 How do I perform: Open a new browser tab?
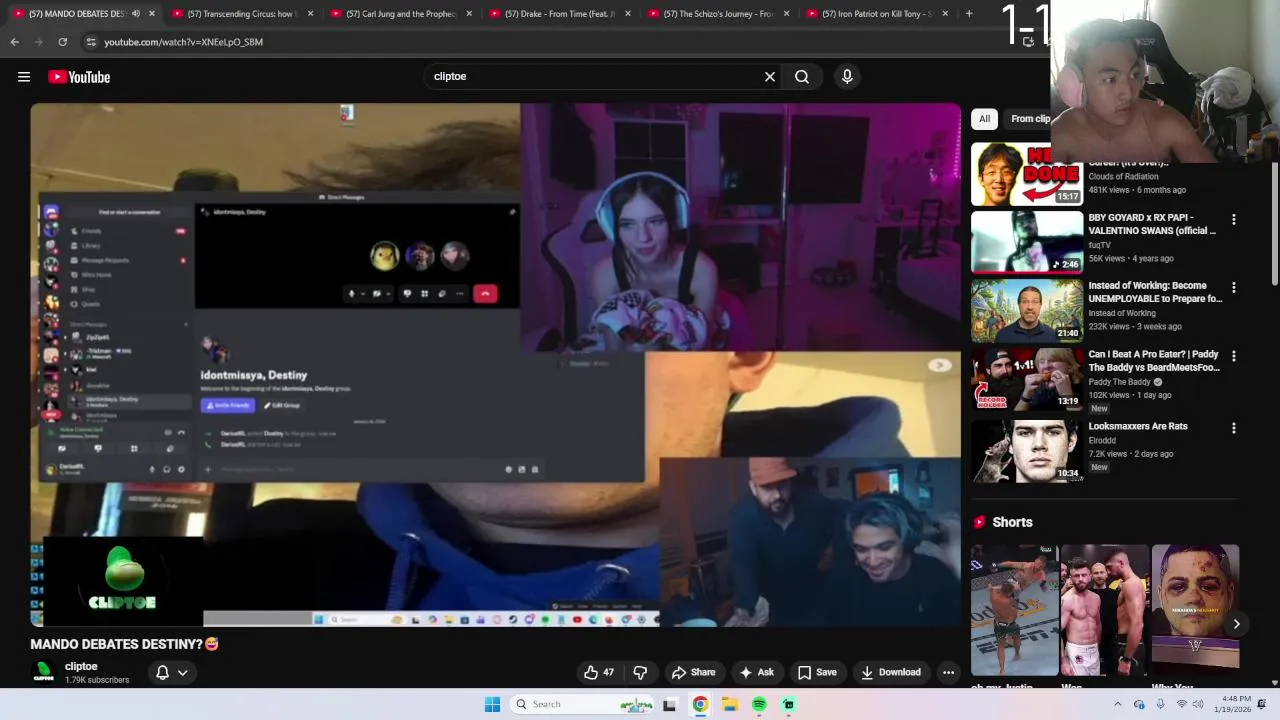pos(969,14)
